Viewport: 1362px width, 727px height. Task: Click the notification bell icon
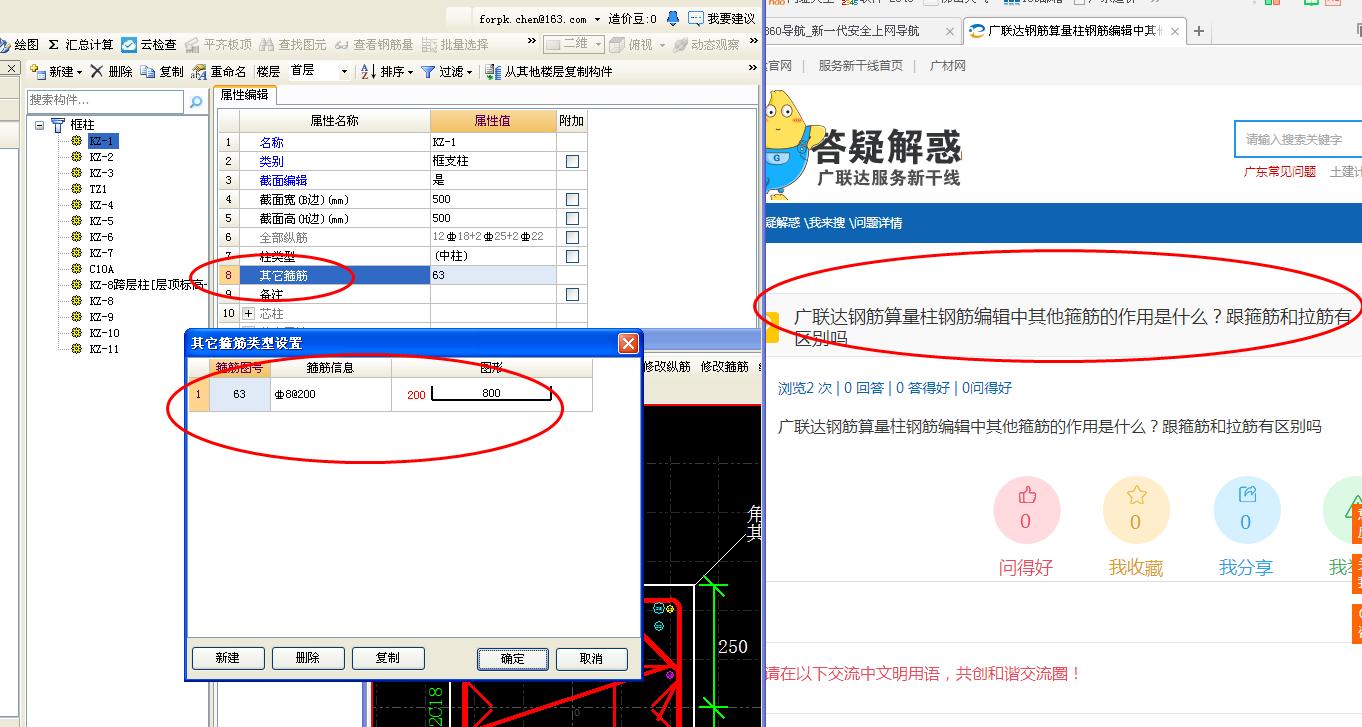[x=672, y=18]
